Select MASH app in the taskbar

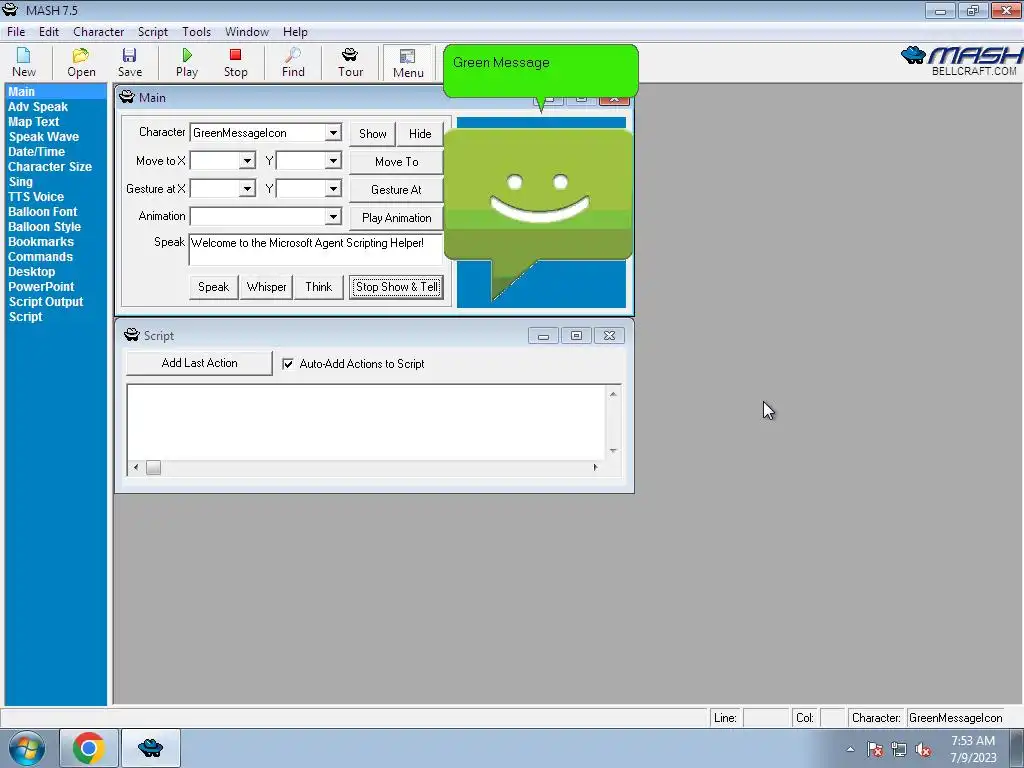pyautogui.click(x=150, y=748)
